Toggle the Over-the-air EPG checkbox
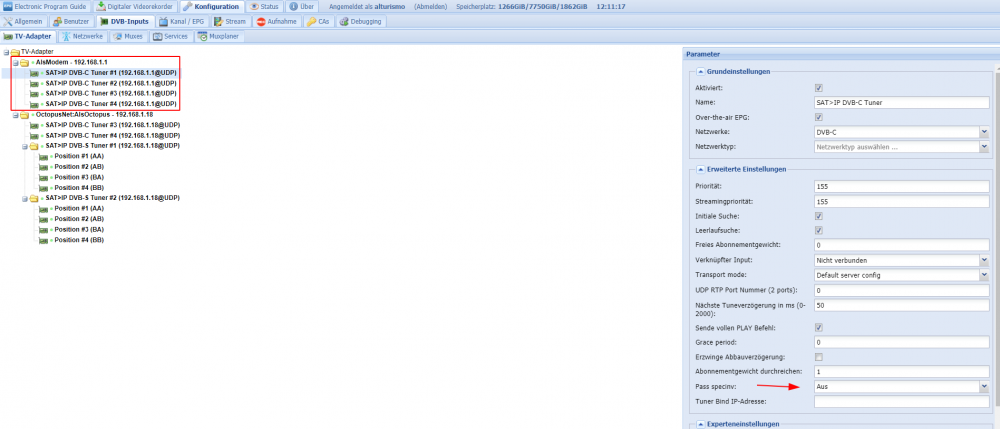1000x429 pixels. (x=819, y=117)
